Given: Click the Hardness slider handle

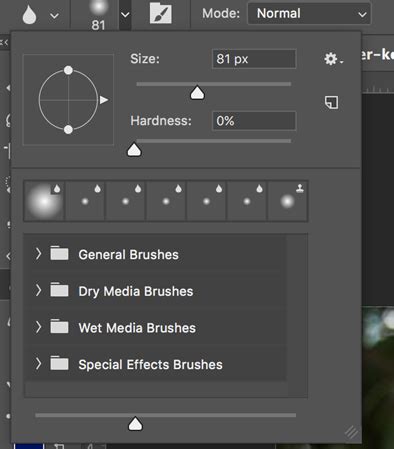Looking at the screenshot, I should click(134, 150).
